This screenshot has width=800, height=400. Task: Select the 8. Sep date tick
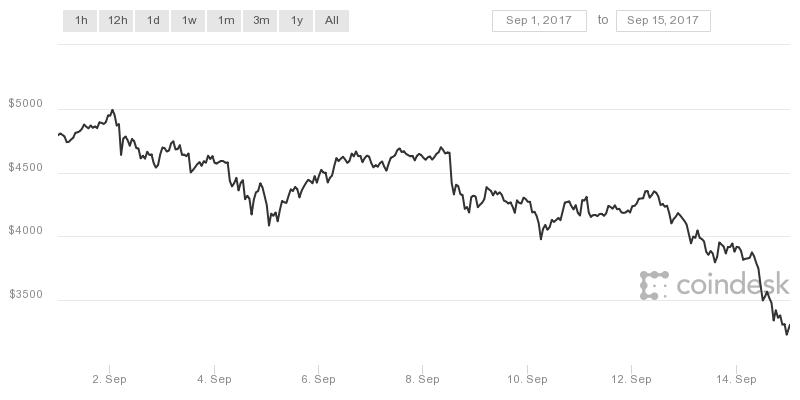423,379
